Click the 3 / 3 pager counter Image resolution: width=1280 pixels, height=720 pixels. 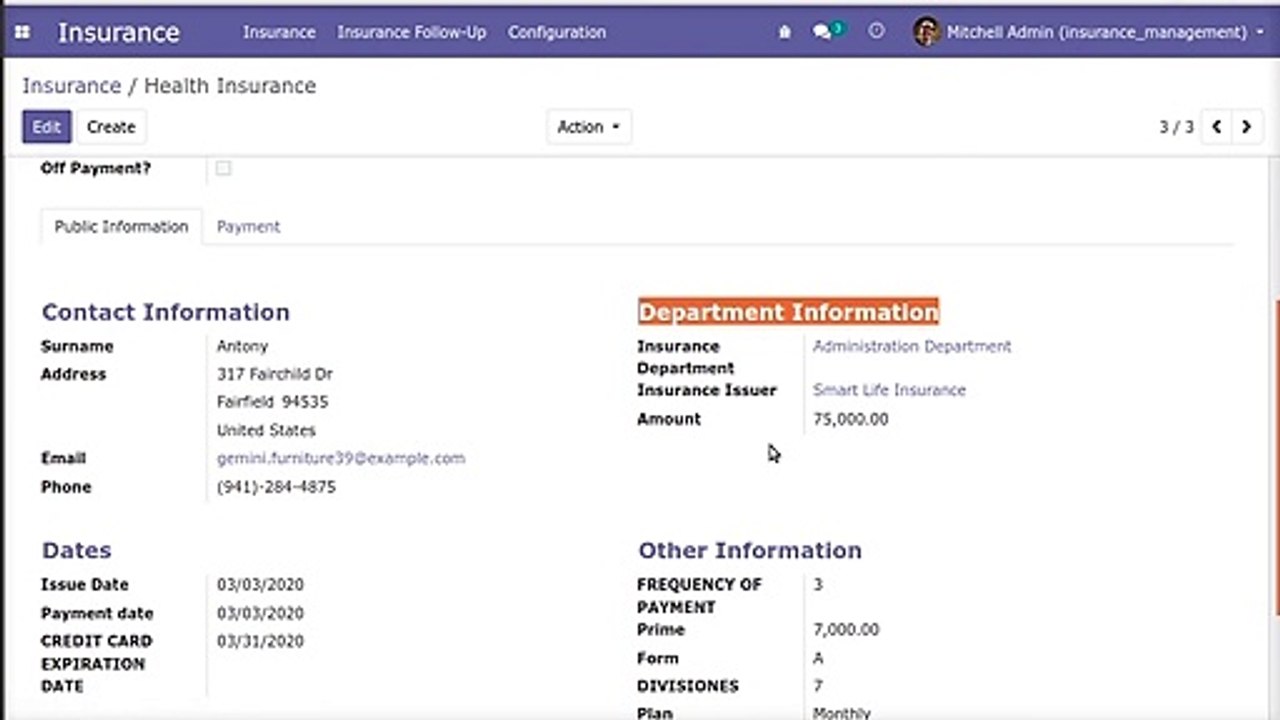click(x=1176, y=127)
